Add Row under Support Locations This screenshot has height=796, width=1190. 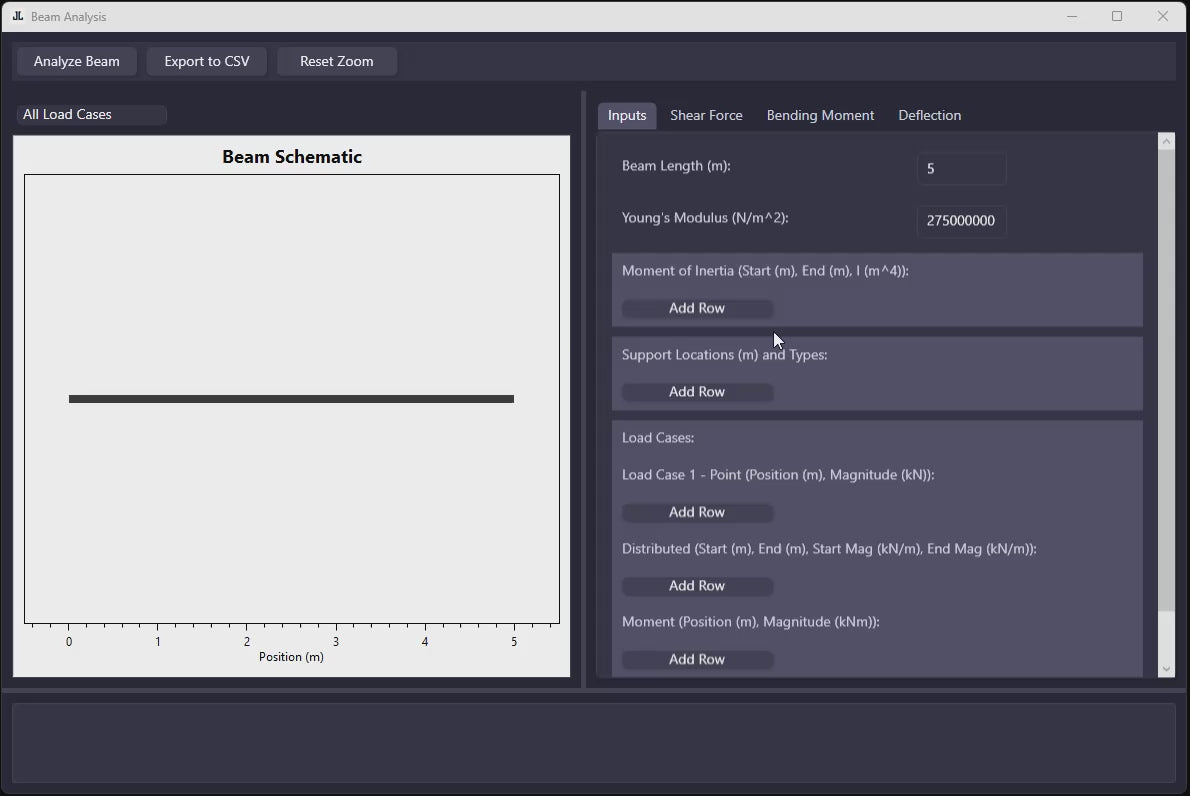click(697, 392)
